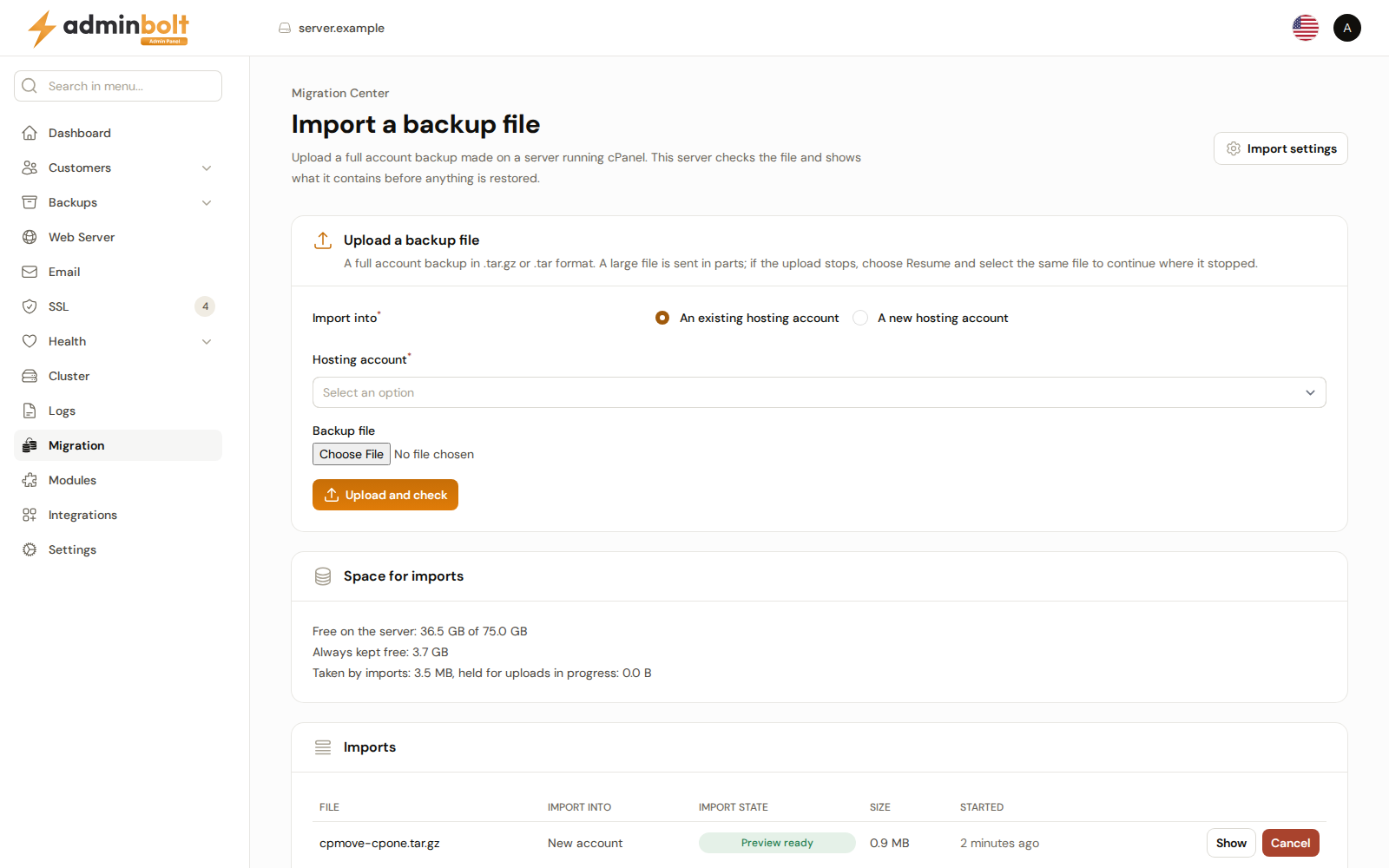Click the Choose File button
1389x868 pixels.
tap(352, 454)
